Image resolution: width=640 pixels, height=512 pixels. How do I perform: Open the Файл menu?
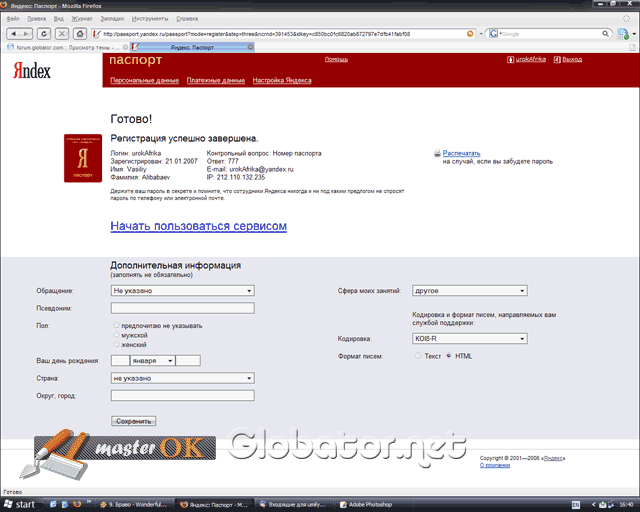coord(13,19)
